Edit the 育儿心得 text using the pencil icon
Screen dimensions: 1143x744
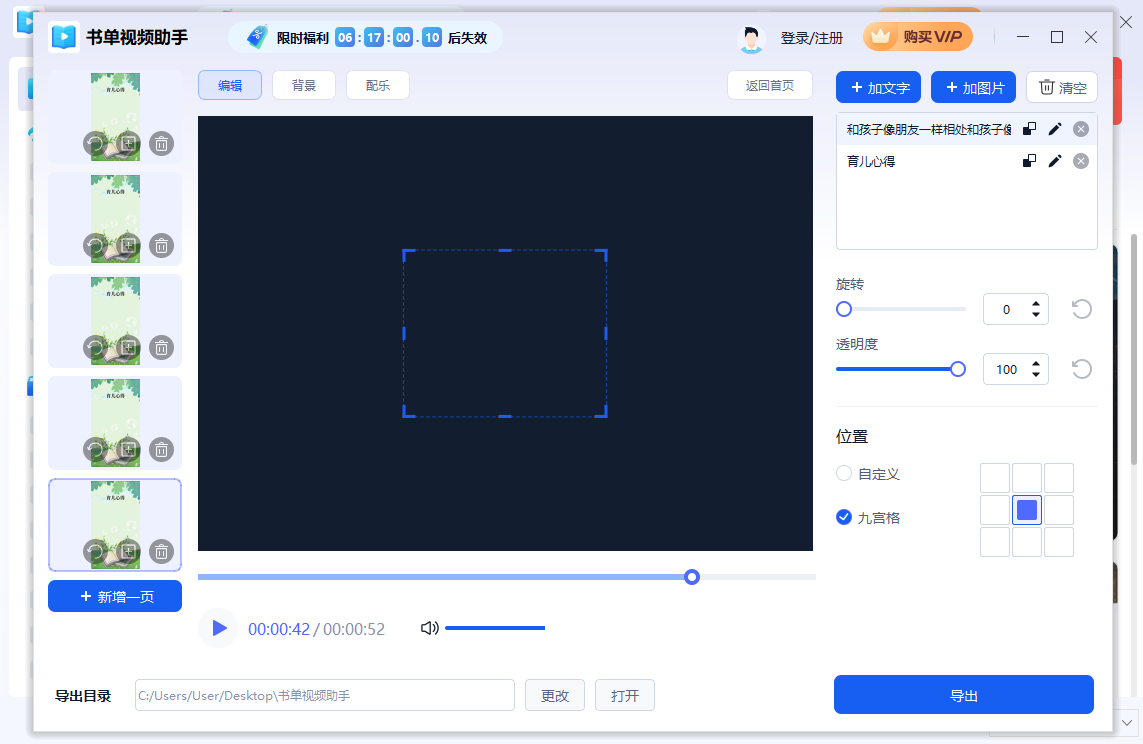(1055, 160)
